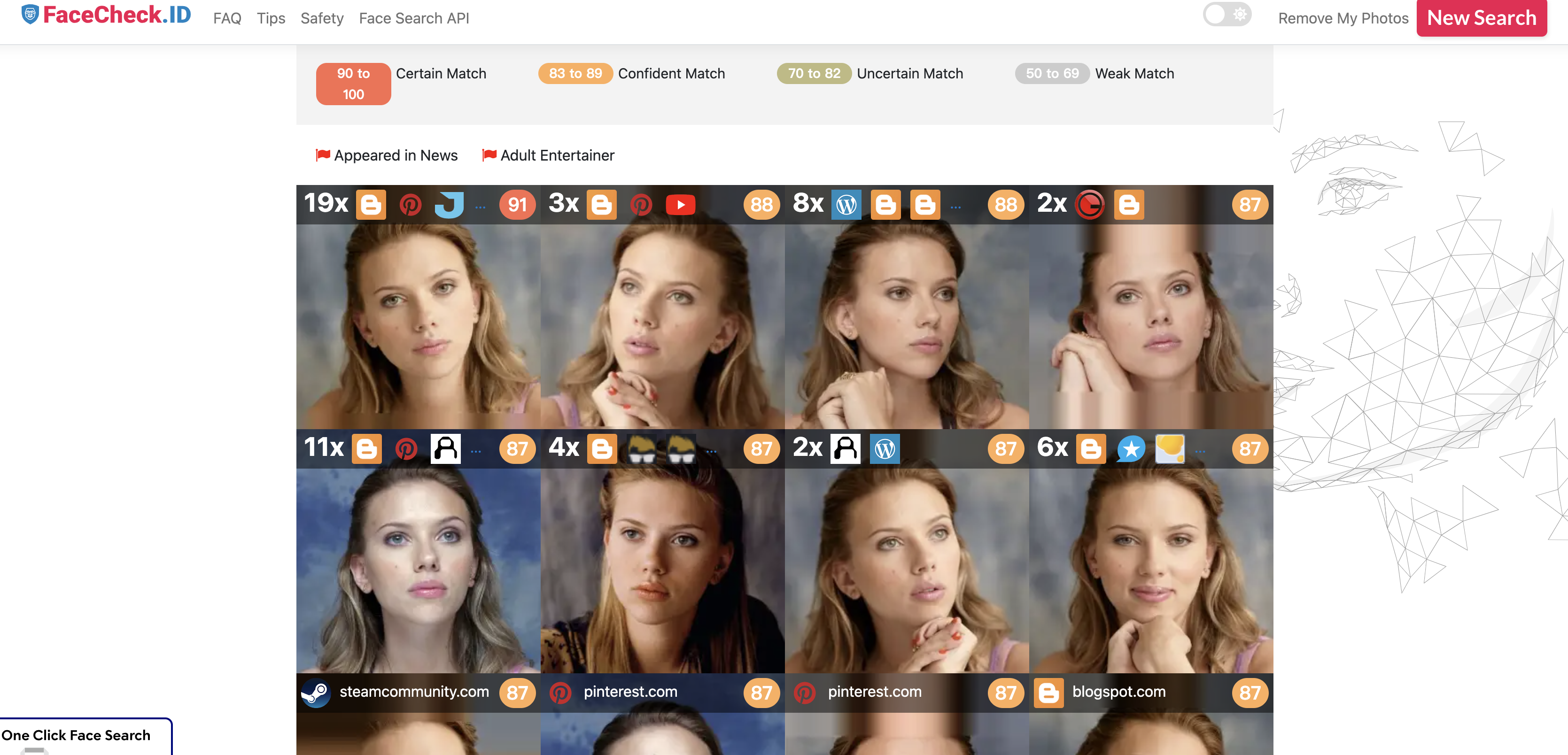Toggle the Adult Entertainer flag filter
The height and width of the screenshot is (755, 1568).
point(548,155)
